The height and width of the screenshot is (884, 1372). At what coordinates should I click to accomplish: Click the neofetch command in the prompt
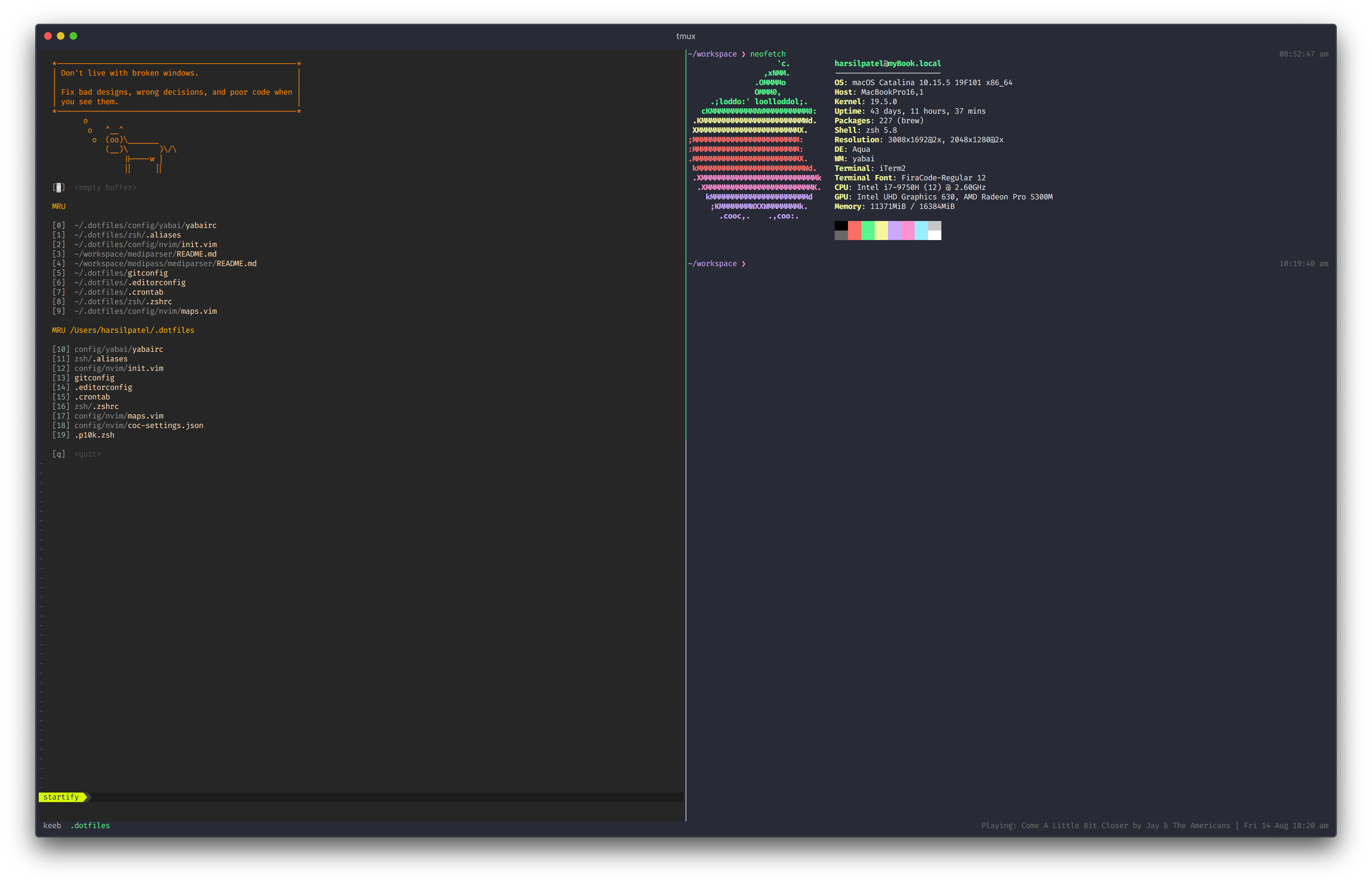coord(768,53)
